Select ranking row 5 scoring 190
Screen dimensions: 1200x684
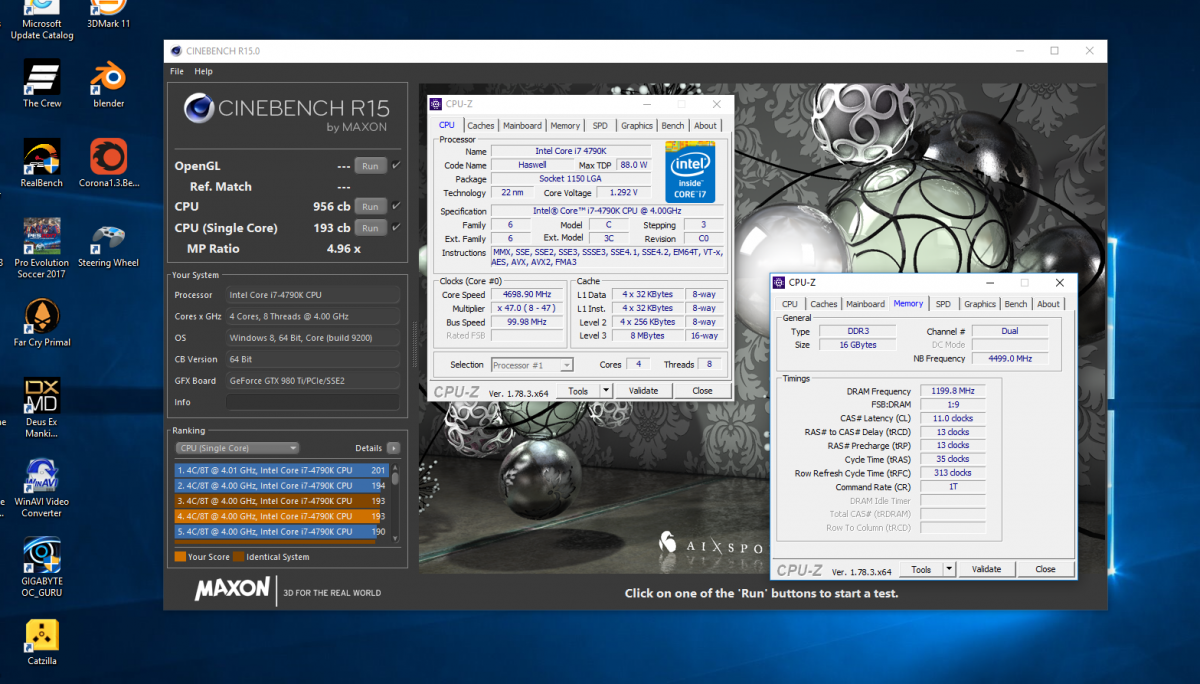[281, 531]
